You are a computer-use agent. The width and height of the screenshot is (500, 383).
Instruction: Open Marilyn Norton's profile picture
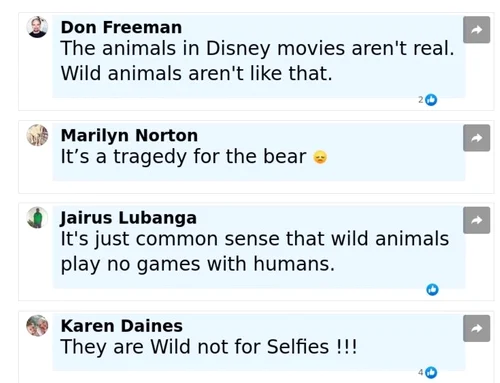[37, 135]
